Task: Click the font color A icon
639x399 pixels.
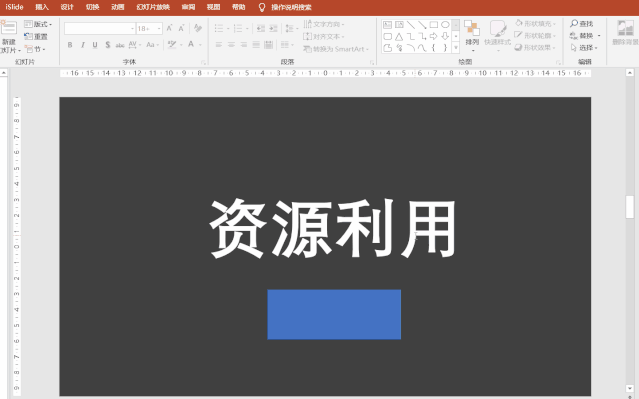Action: coord(191,44)
